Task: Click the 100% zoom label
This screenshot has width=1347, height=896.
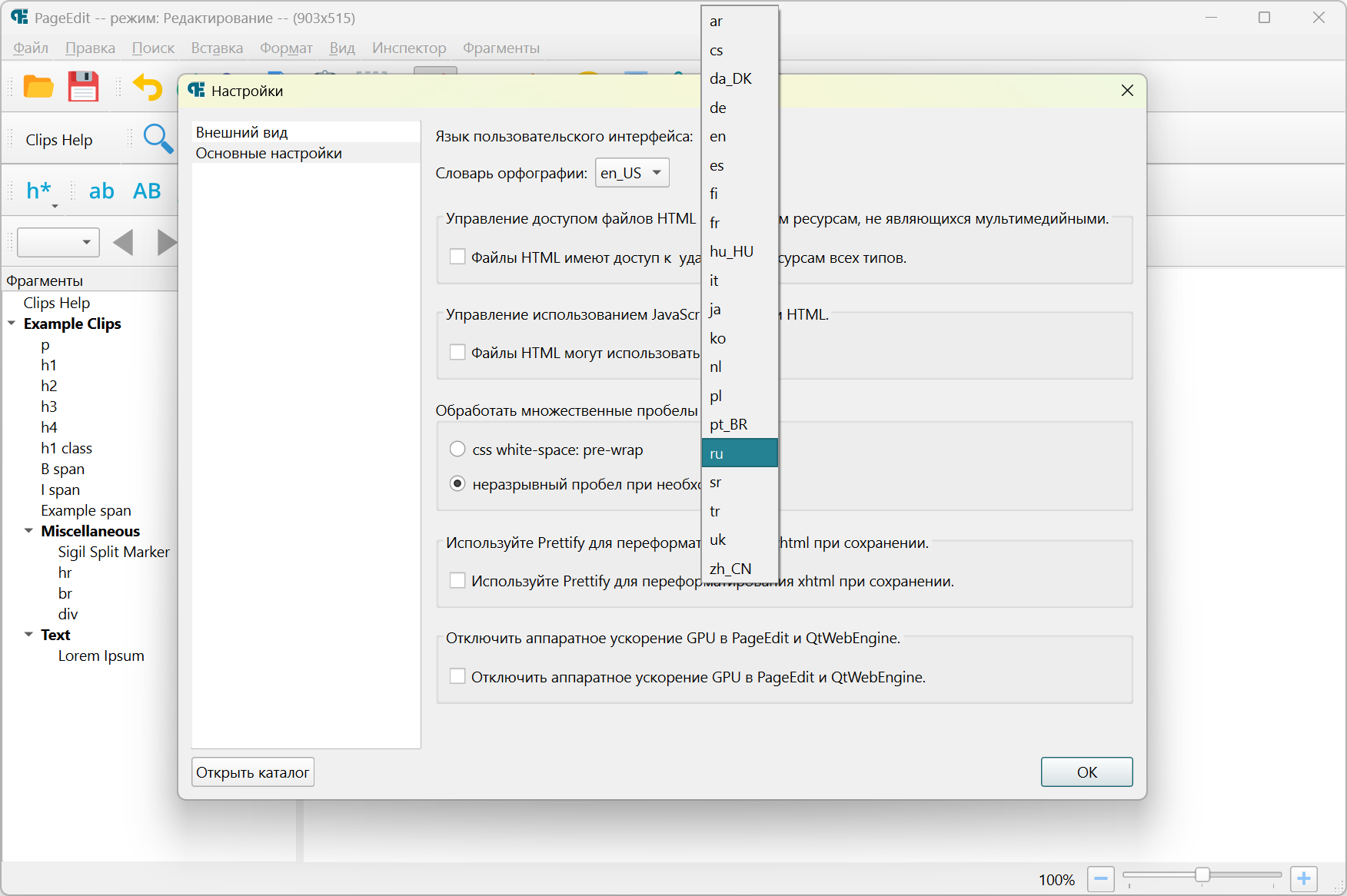Action: (1056, 880)
